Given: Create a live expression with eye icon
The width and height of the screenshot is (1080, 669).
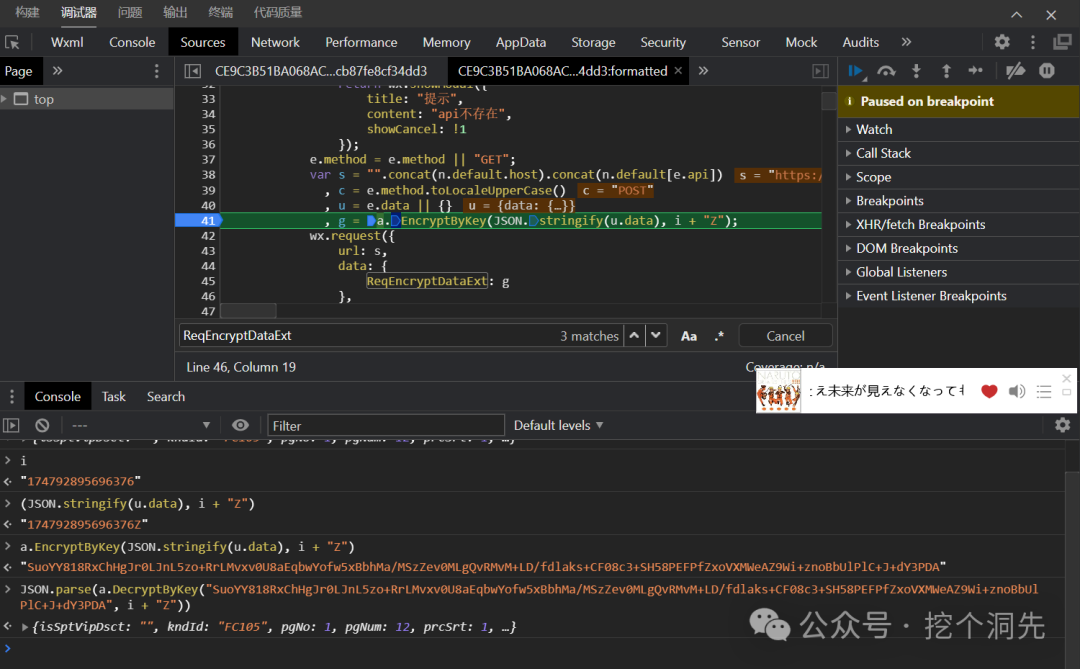Looking at the screenshot, I should (x=240, y=425).
